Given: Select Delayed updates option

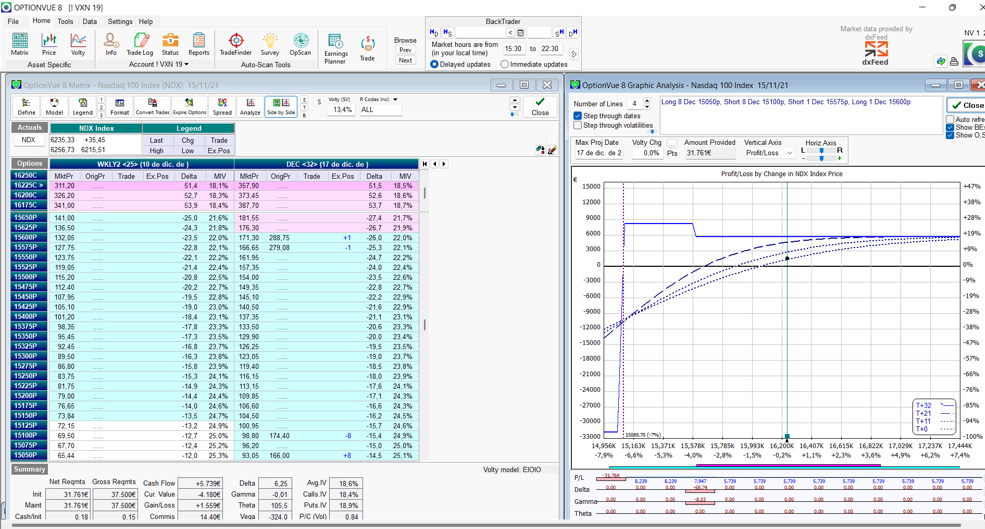Looking at the screenshot, I should tap(434, 64).
